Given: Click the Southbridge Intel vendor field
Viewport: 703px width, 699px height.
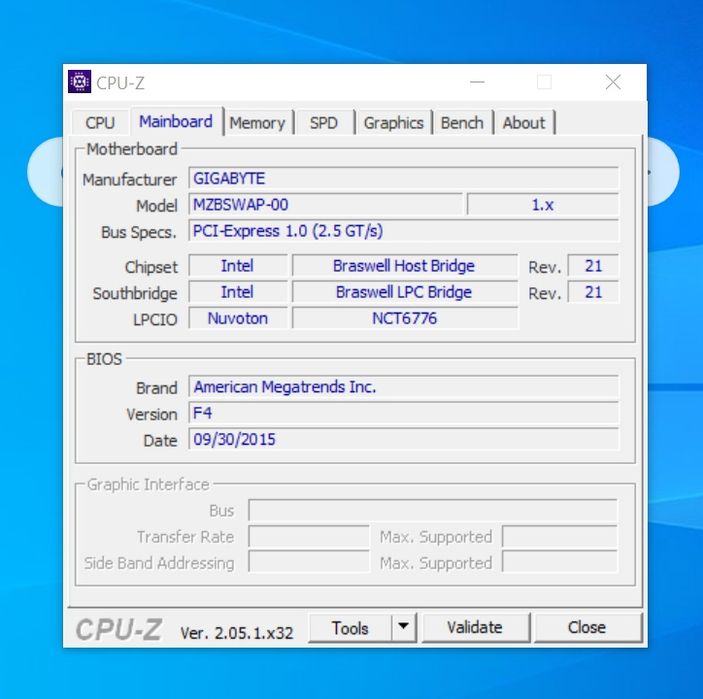Looking at the screenshot, I should pyautogui.click(x=238, y=292).
